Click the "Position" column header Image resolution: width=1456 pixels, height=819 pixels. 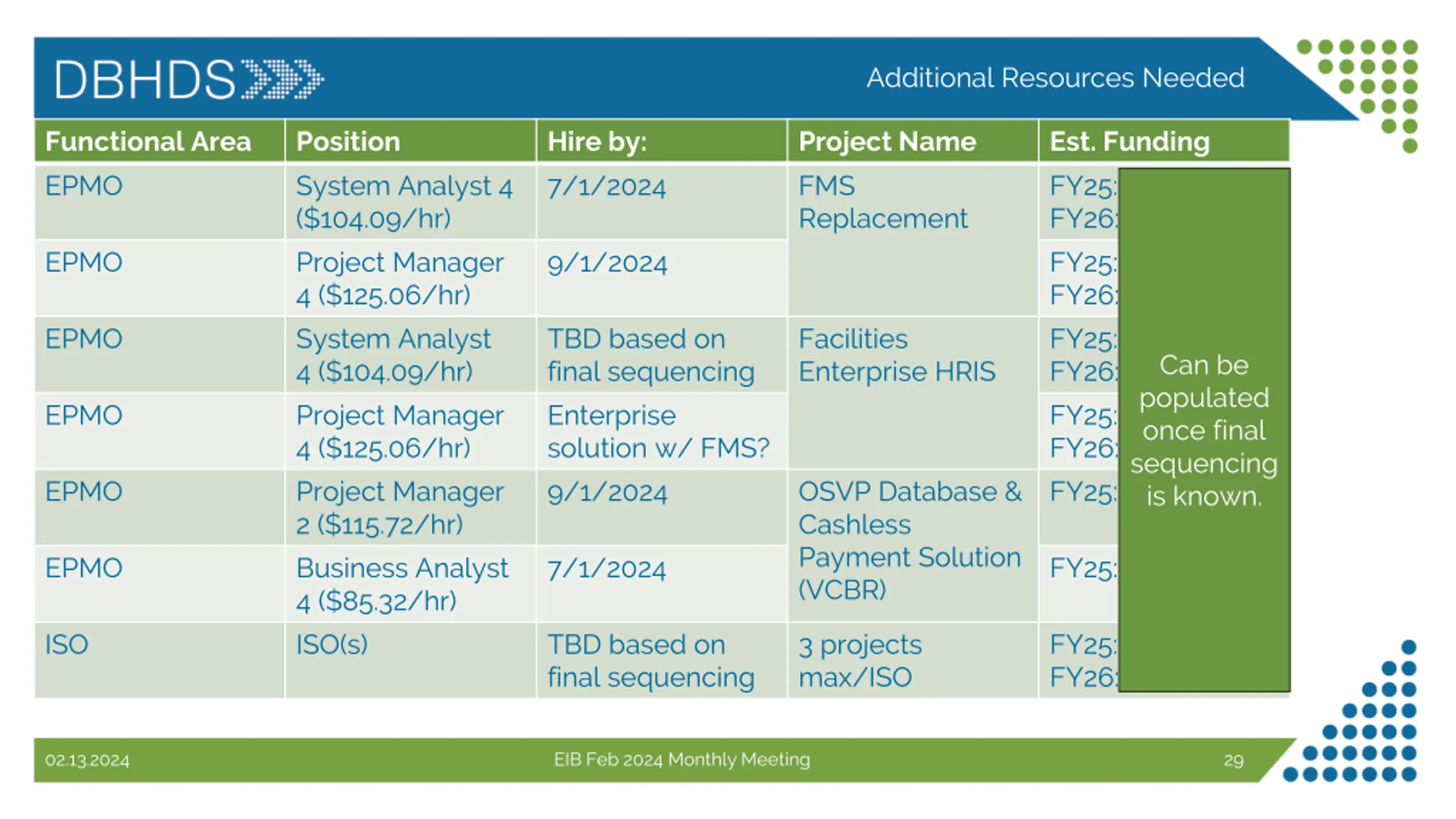pyautogui.click(x=348, y=141)
